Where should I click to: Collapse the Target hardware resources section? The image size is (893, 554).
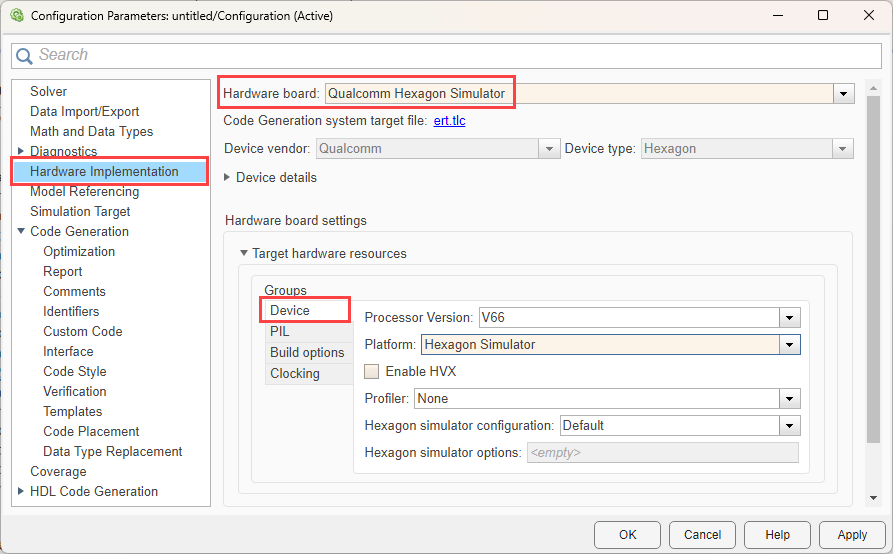(x=243, y=254)
